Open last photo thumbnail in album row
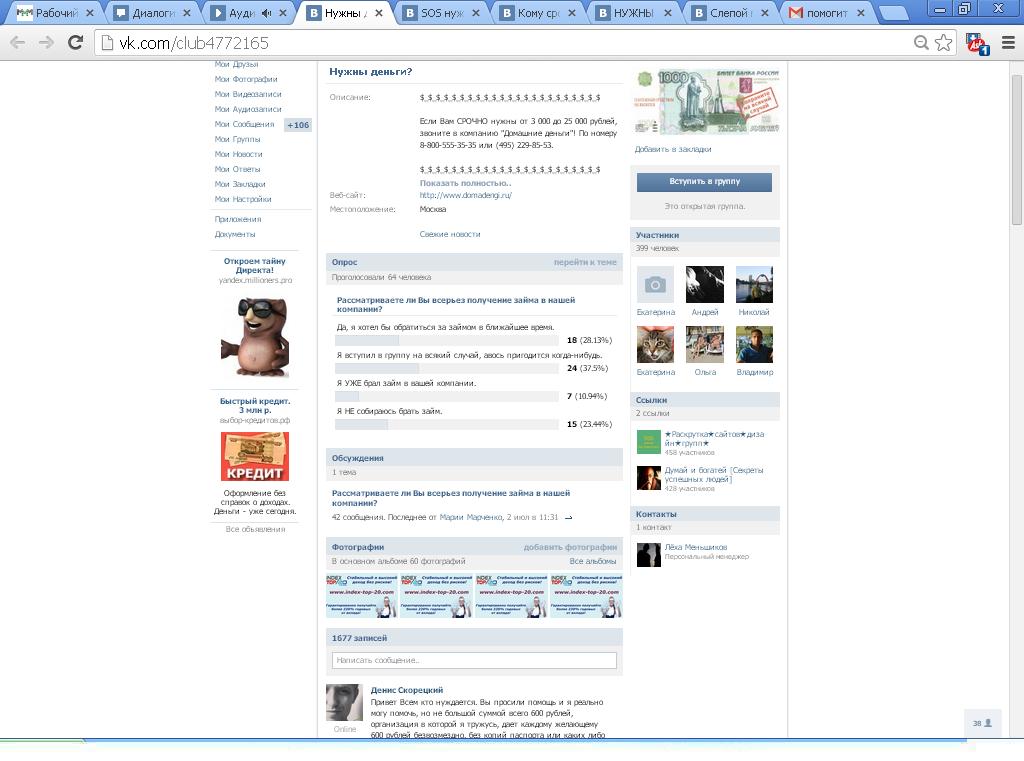 click(586, 596)
